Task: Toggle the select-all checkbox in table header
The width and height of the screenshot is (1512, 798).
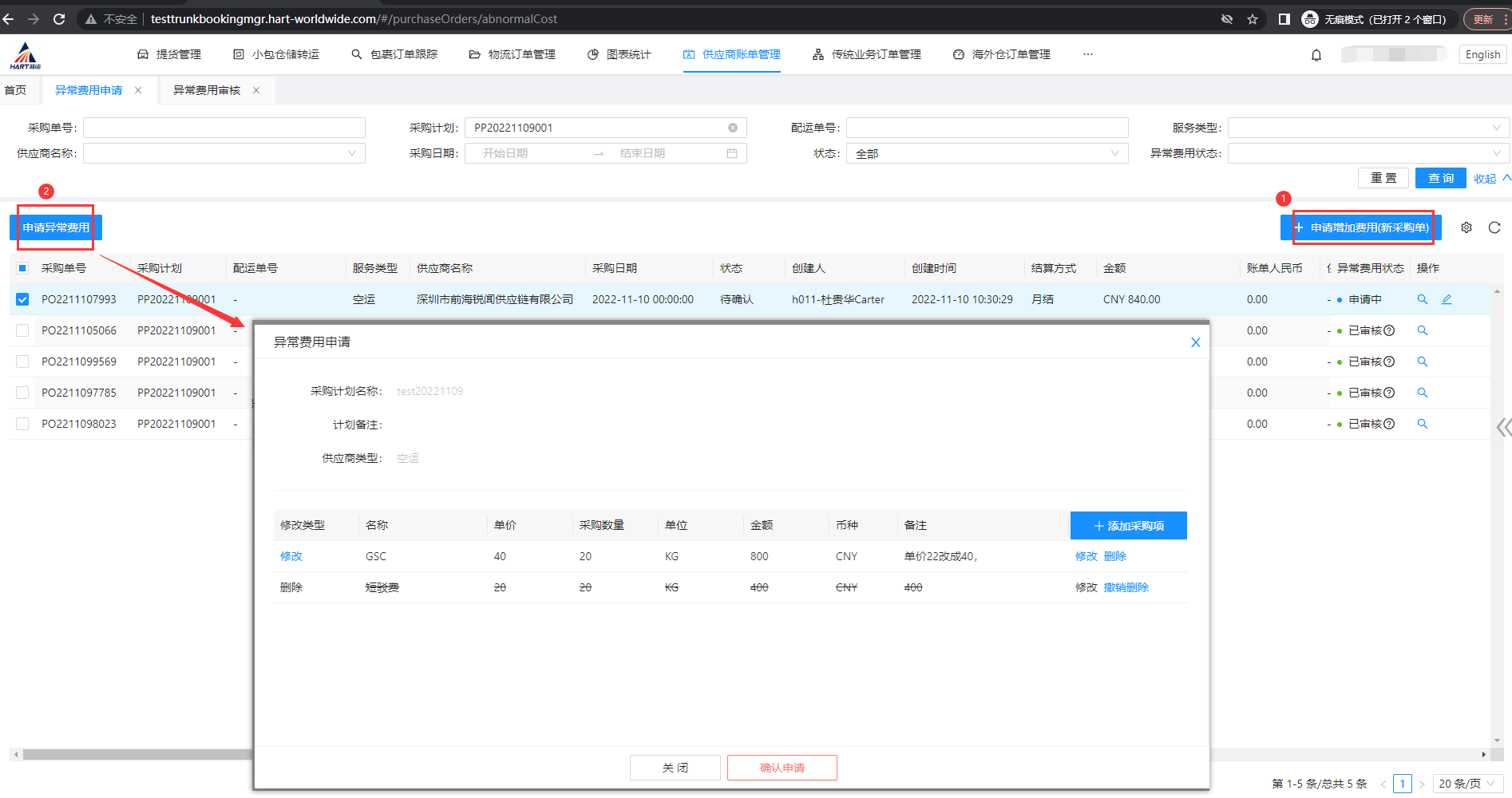Action: pyautogui.click(x=22, y=268)
